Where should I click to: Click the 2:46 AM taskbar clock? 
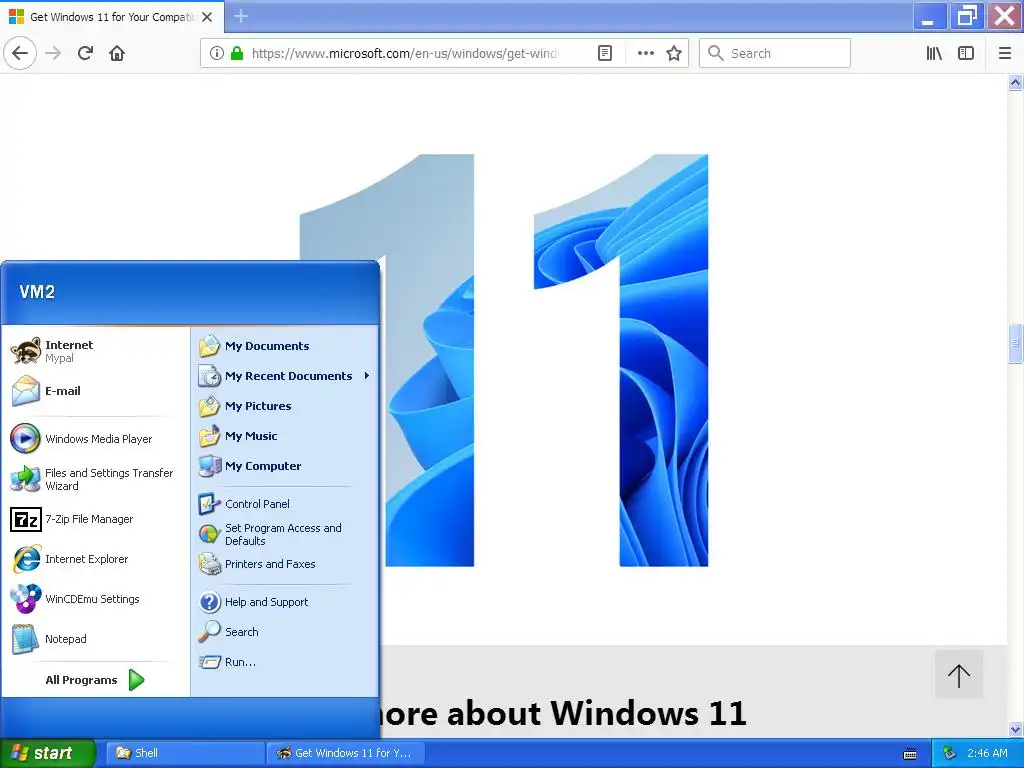coord(987,753)
